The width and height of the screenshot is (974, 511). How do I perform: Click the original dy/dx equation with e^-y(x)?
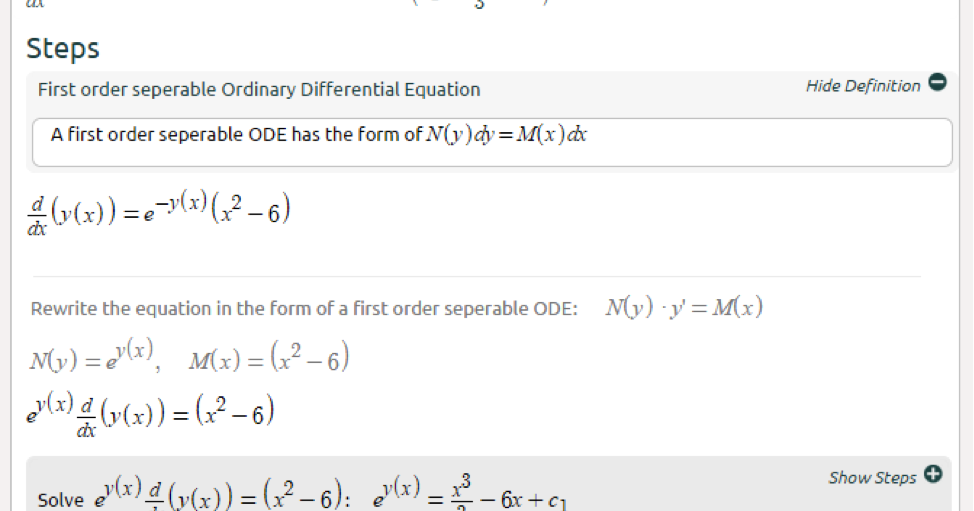pos(158,214)
